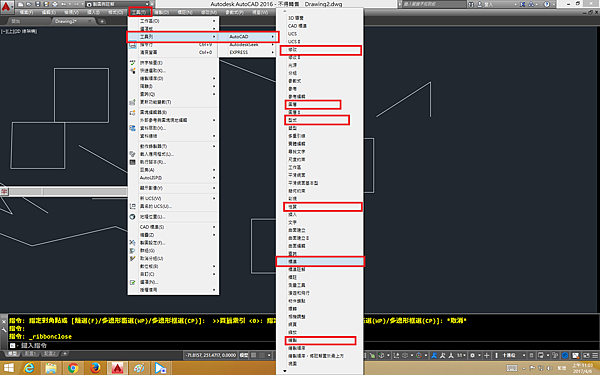
Task: Click the ungroup icon in Tools menu
Action: pos(133,258)
